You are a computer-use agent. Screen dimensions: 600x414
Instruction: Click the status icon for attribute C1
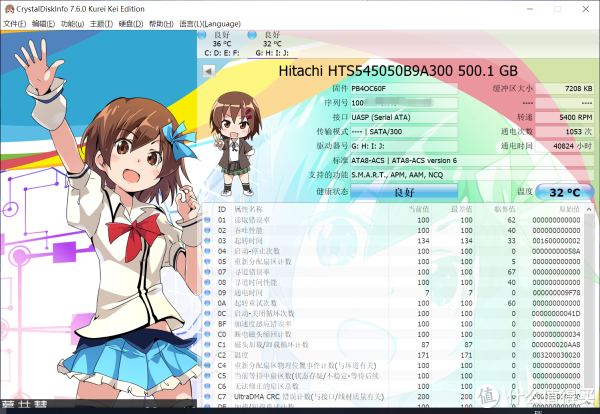pos(207,344)
